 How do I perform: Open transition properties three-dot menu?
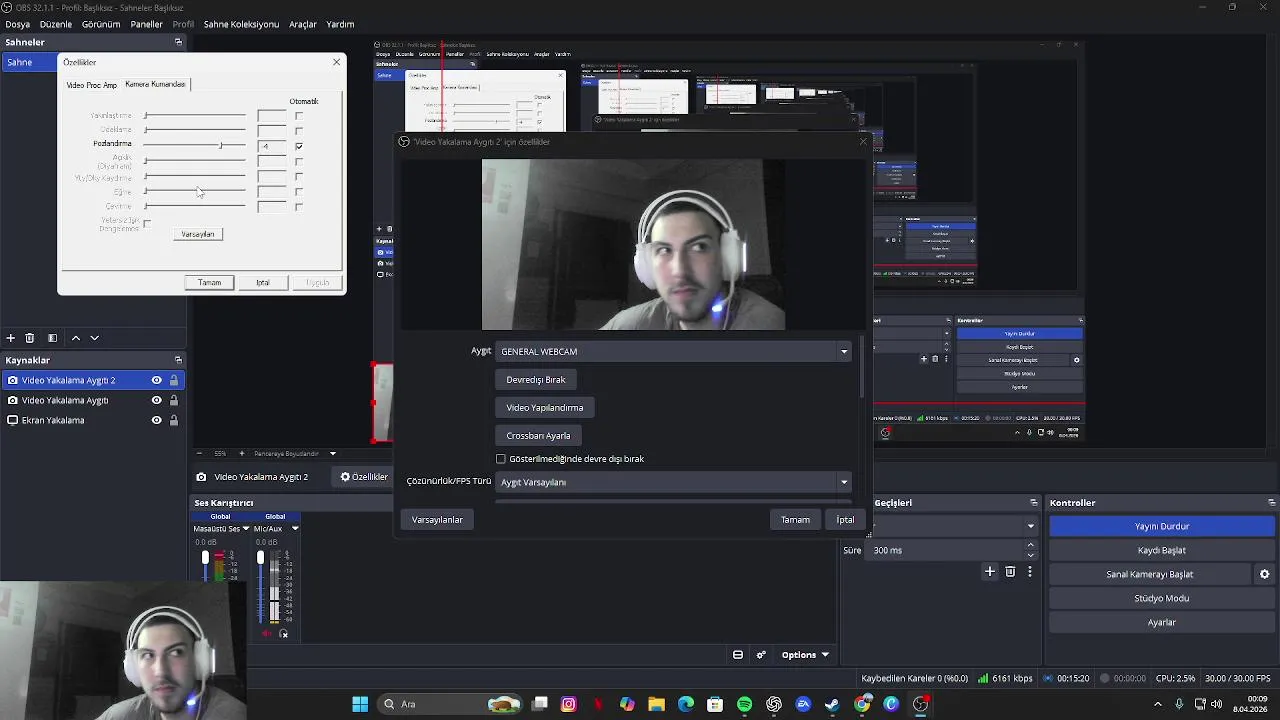point(1029,572)
